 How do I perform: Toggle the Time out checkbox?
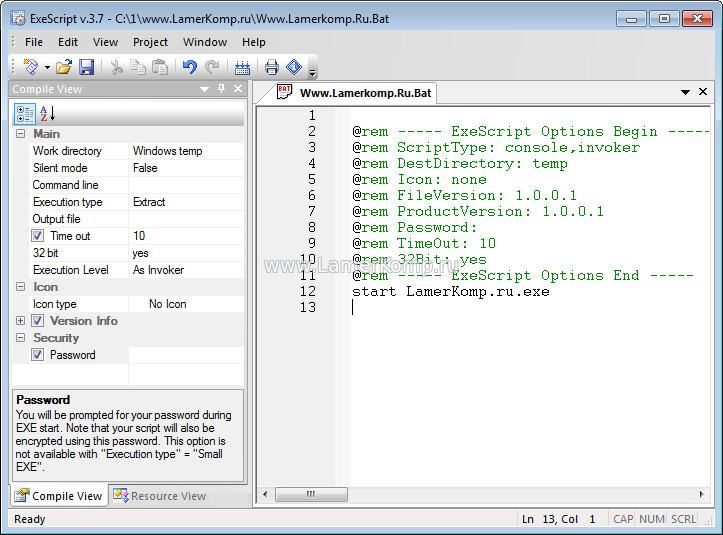click(37, 236)
